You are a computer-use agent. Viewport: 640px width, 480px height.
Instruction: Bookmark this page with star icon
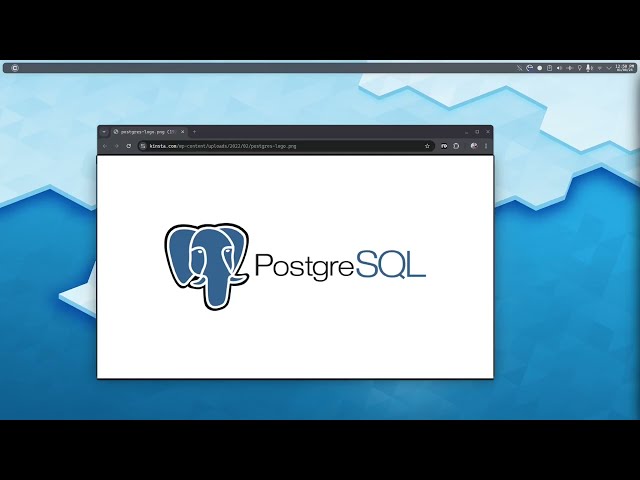tap(427, 146)
